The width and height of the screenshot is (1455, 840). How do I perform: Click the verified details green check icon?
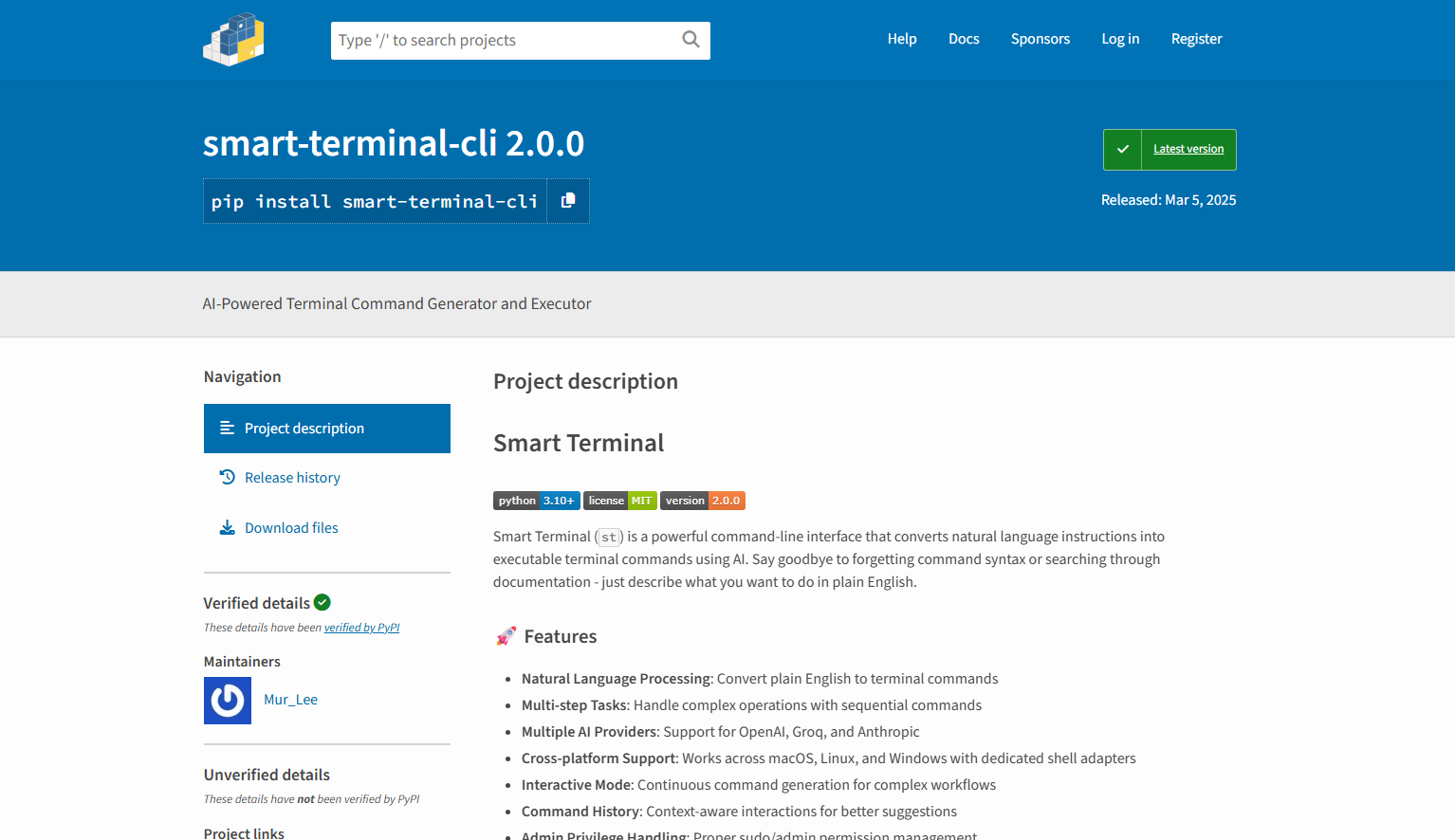pos(322,602)
